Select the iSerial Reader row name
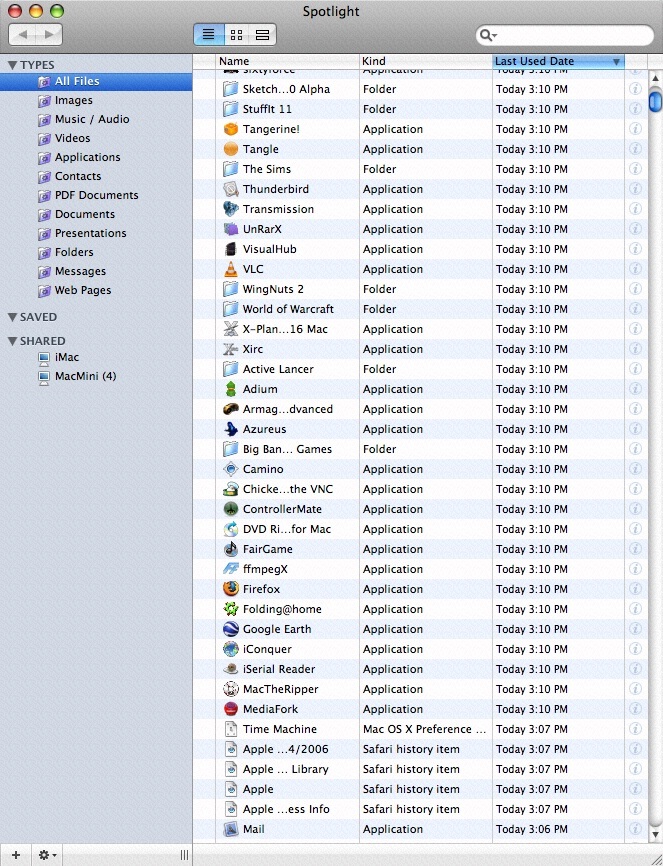 279,669
